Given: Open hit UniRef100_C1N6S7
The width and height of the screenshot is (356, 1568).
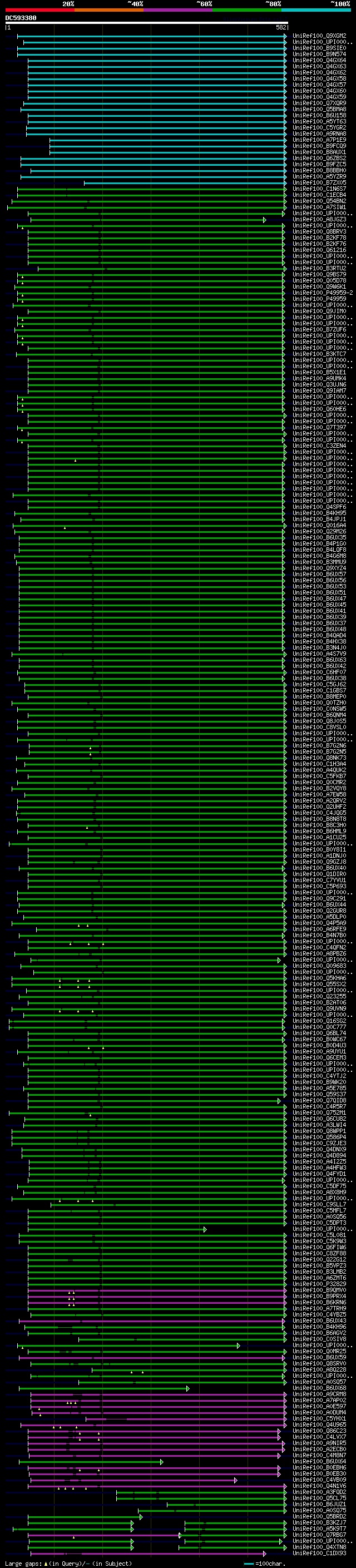Looking at the screenshot, I should (x=319, y=189).
